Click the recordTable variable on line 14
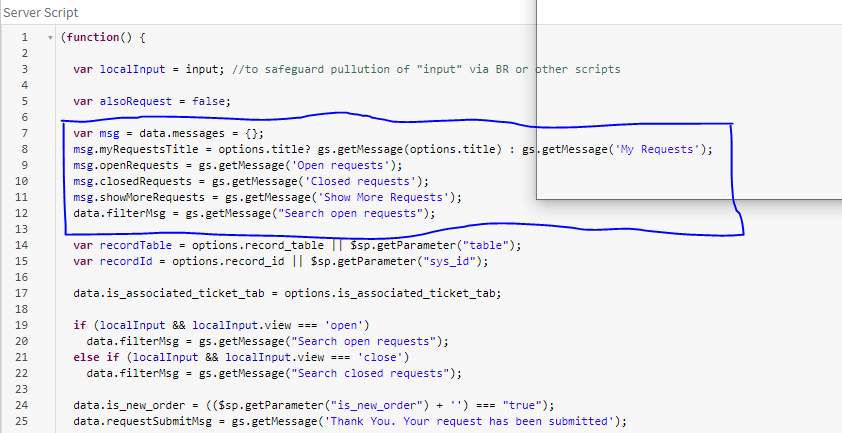842x433 pixels. click(136, 245)
